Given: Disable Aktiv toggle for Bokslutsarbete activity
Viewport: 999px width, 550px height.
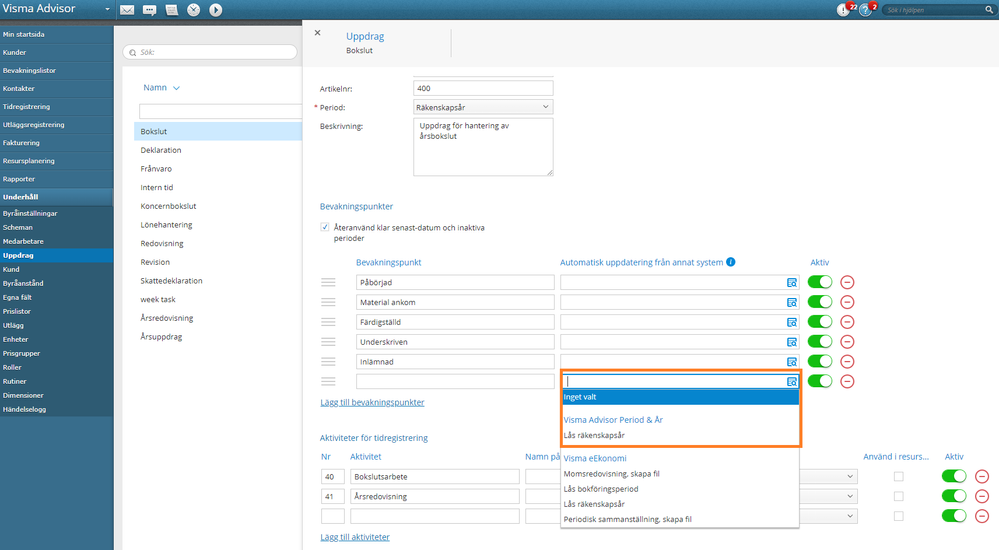Looking at the screenshot, I should point(954,477).
